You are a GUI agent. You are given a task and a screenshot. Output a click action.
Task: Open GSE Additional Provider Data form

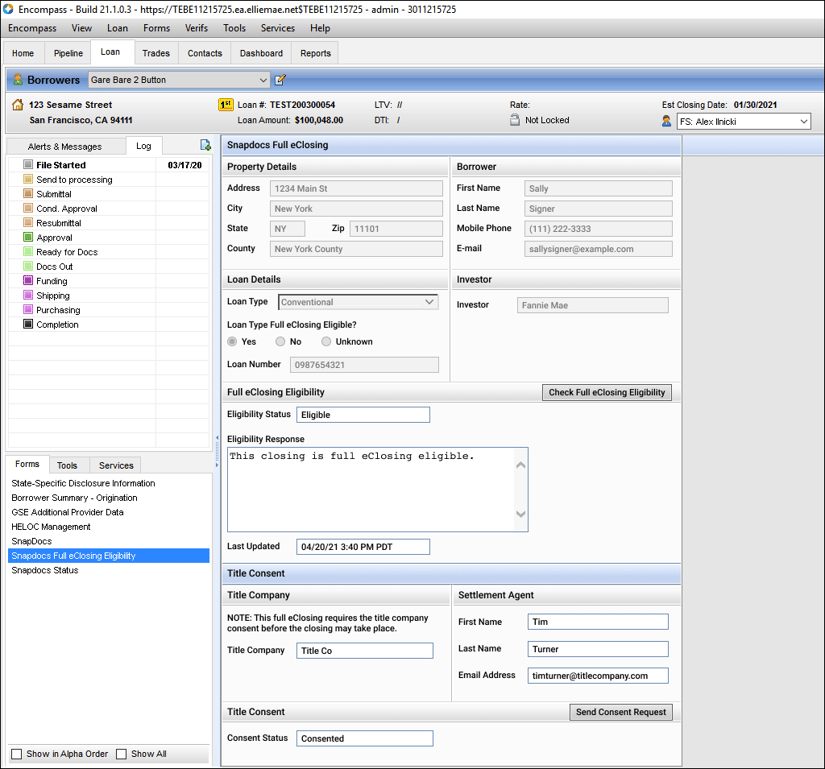[x=67, y=512]
